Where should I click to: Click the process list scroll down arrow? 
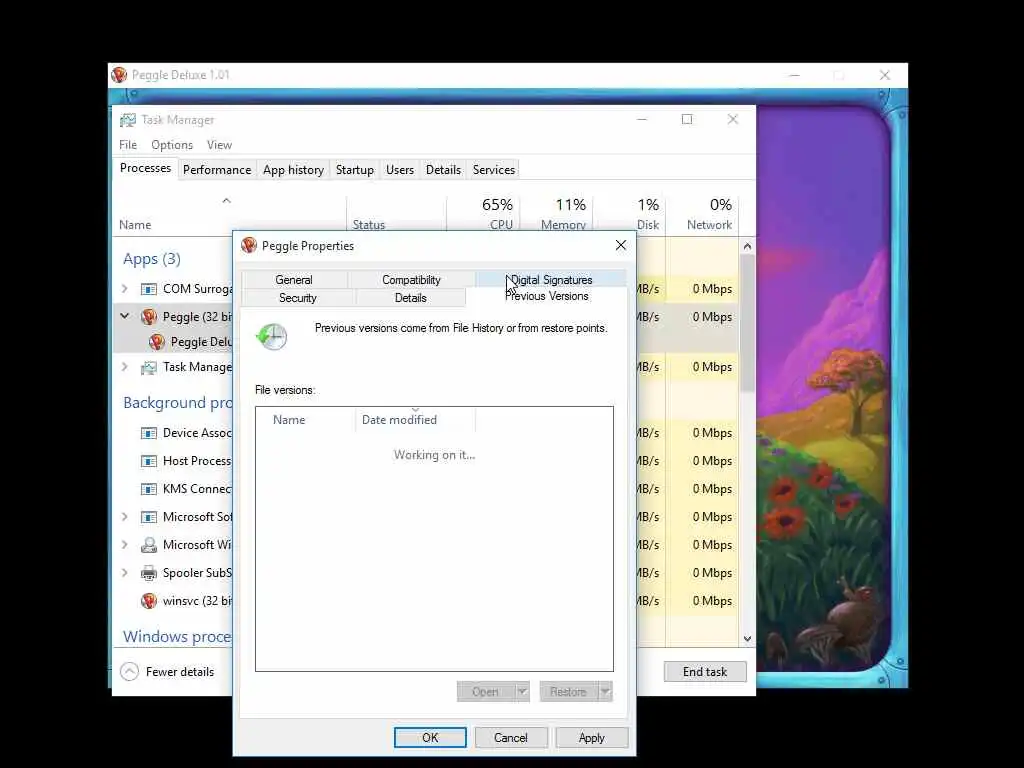747,639
